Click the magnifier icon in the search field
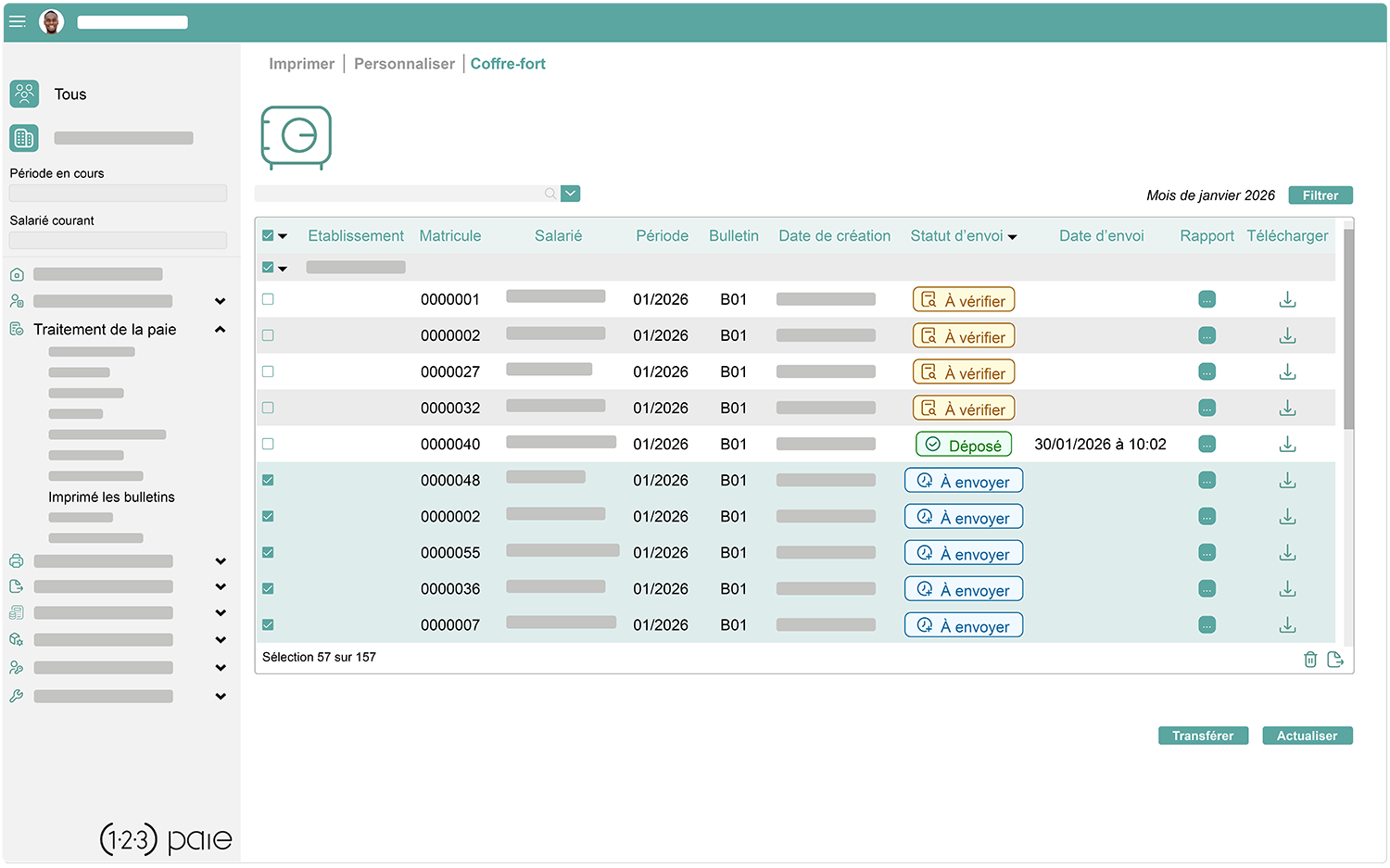1390x868 pixels. coord(550,193)
